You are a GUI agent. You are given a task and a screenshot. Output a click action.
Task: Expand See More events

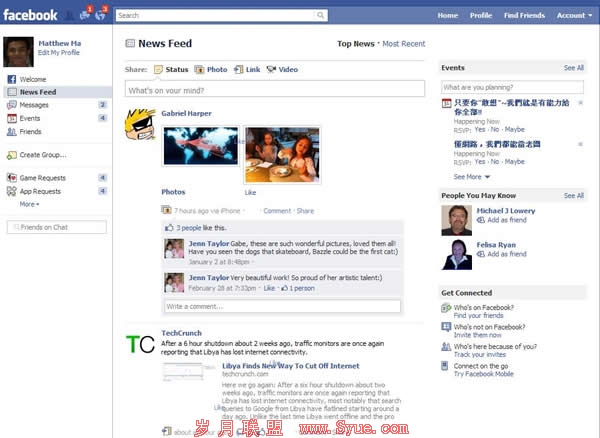click(471, 177)
